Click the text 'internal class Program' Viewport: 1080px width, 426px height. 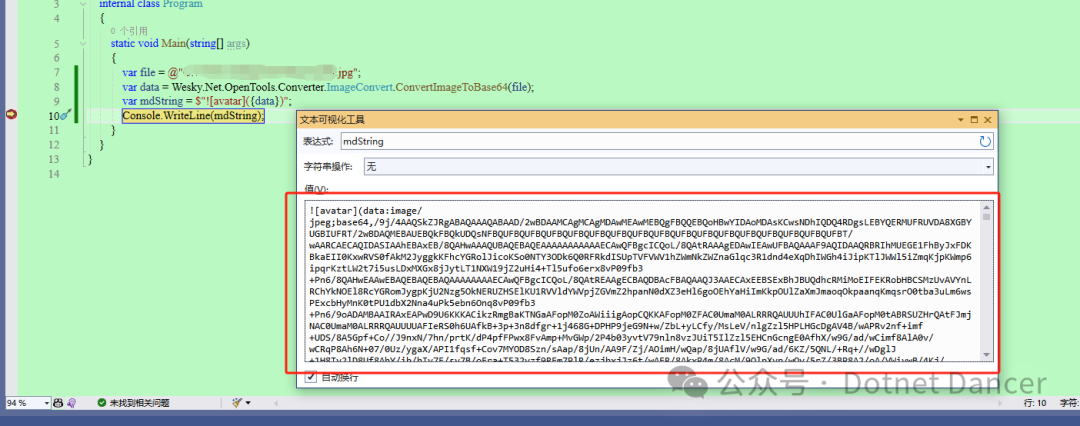click(x=151, y=4)
